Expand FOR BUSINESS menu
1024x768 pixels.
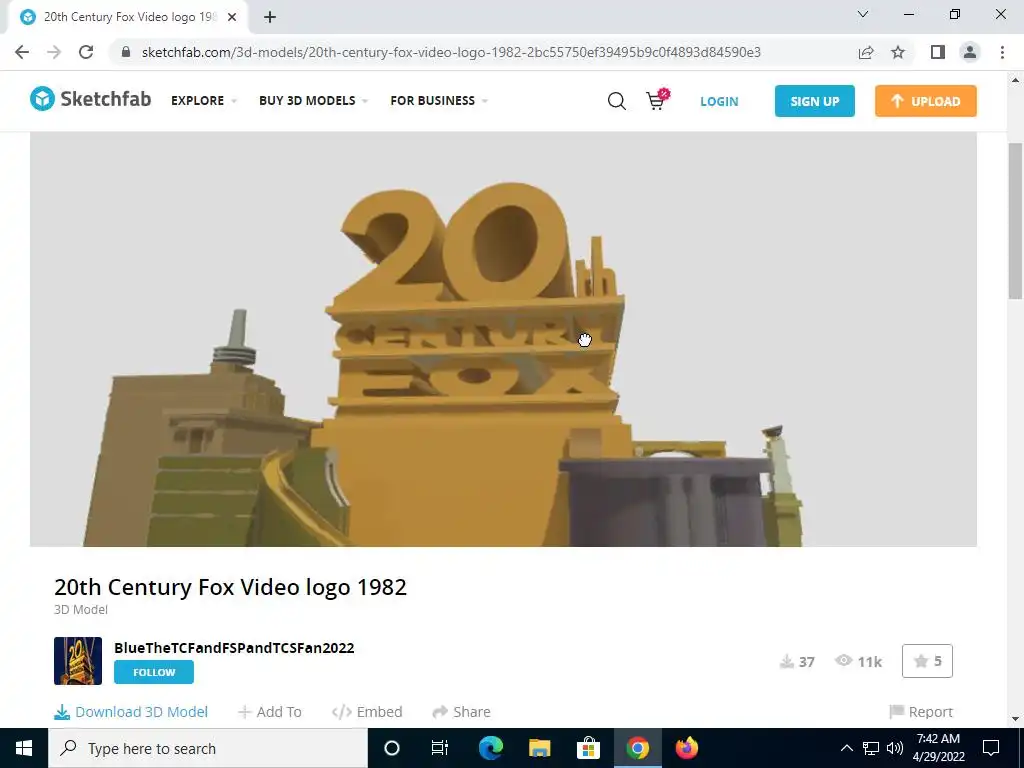pyautogui.click(x=439, y=101)
